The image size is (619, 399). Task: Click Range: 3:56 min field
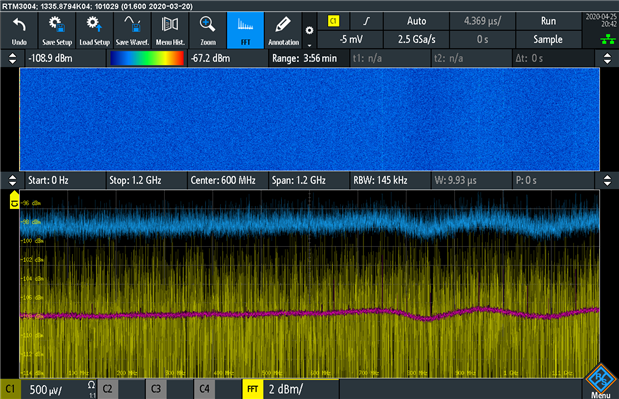(x=309, y=58)
